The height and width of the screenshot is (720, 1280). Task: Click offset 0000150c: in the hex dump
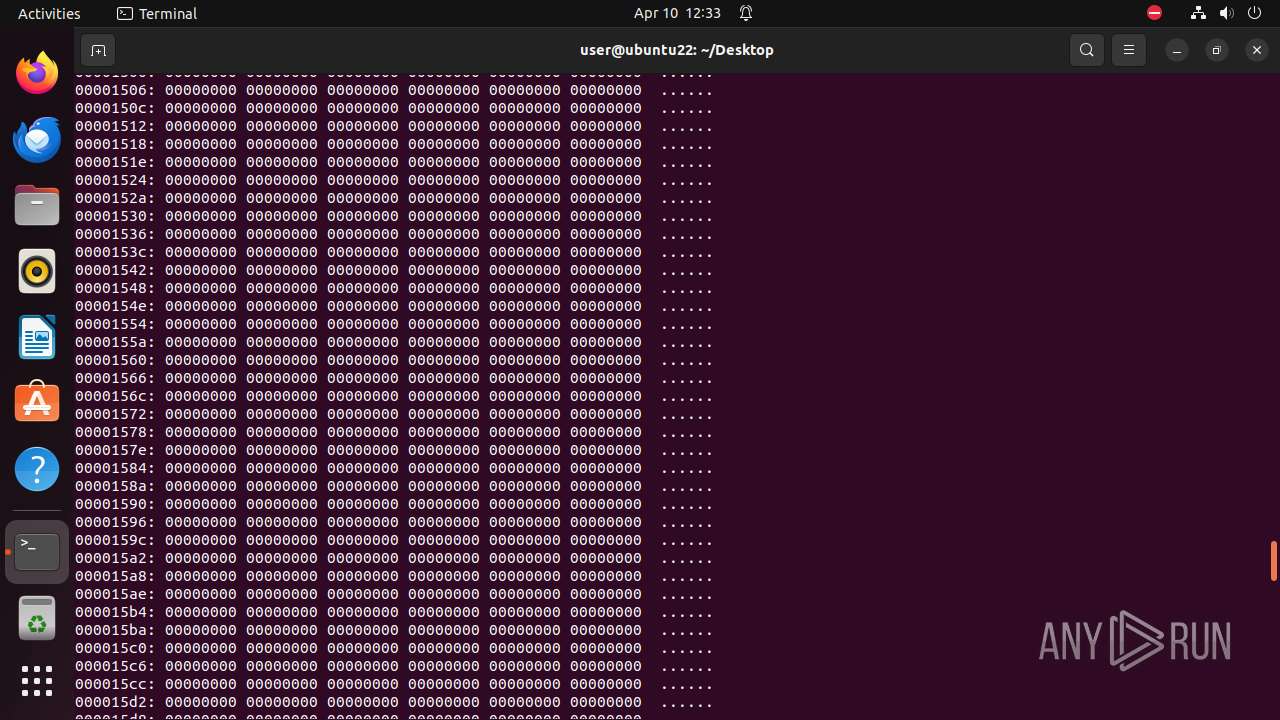(115, 108)
